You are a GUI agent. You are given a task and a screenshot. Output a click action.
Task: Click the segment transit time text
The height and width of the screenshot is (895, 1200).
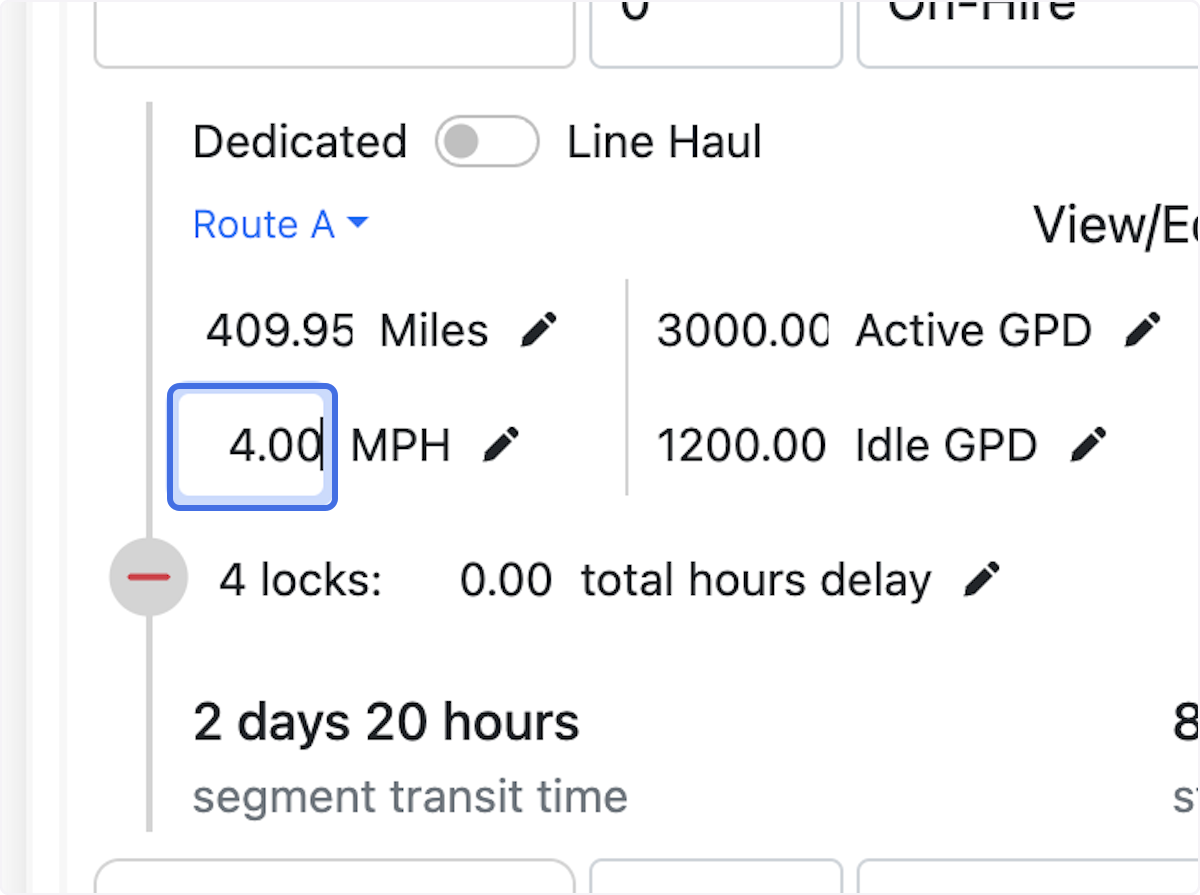pyautogui.click(x=410, y=796)
